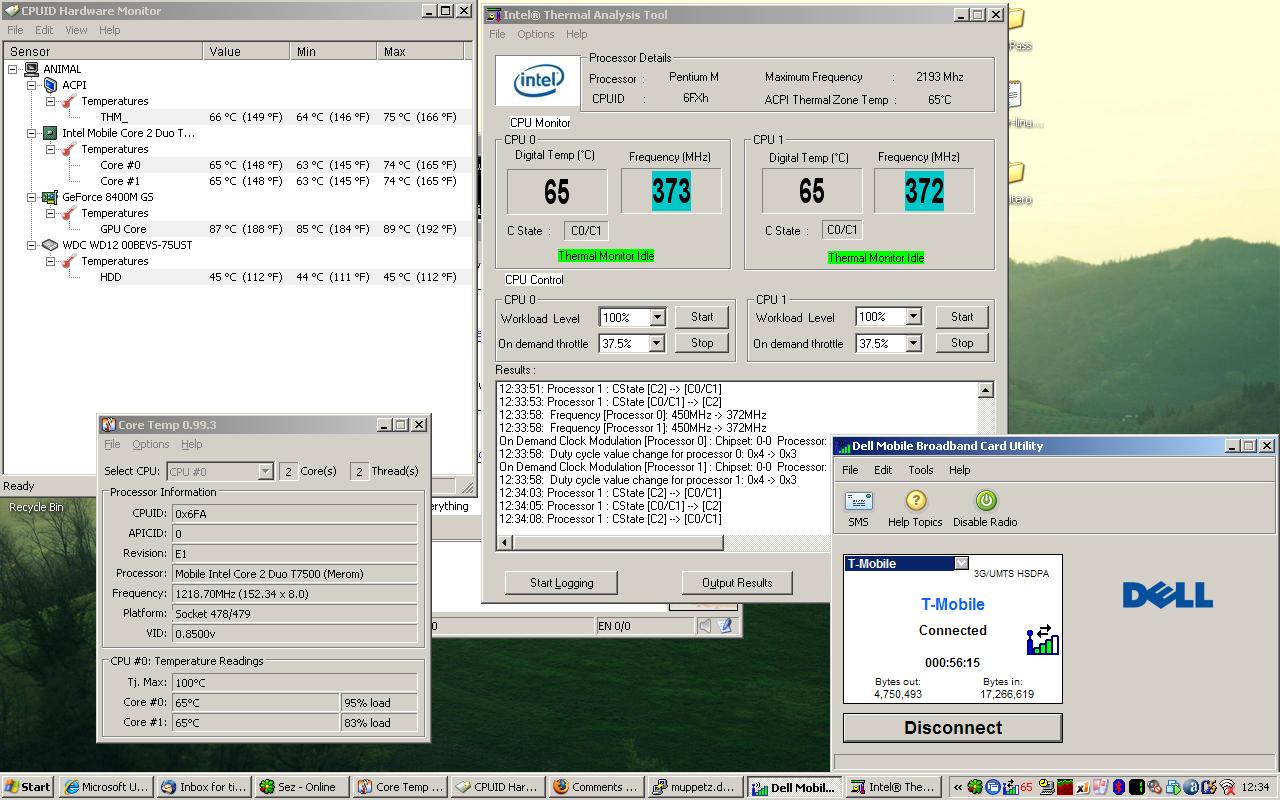Click Results horizontal scrollbar thumb
This screenshot has width=1280, height=800.
[617, 543]
